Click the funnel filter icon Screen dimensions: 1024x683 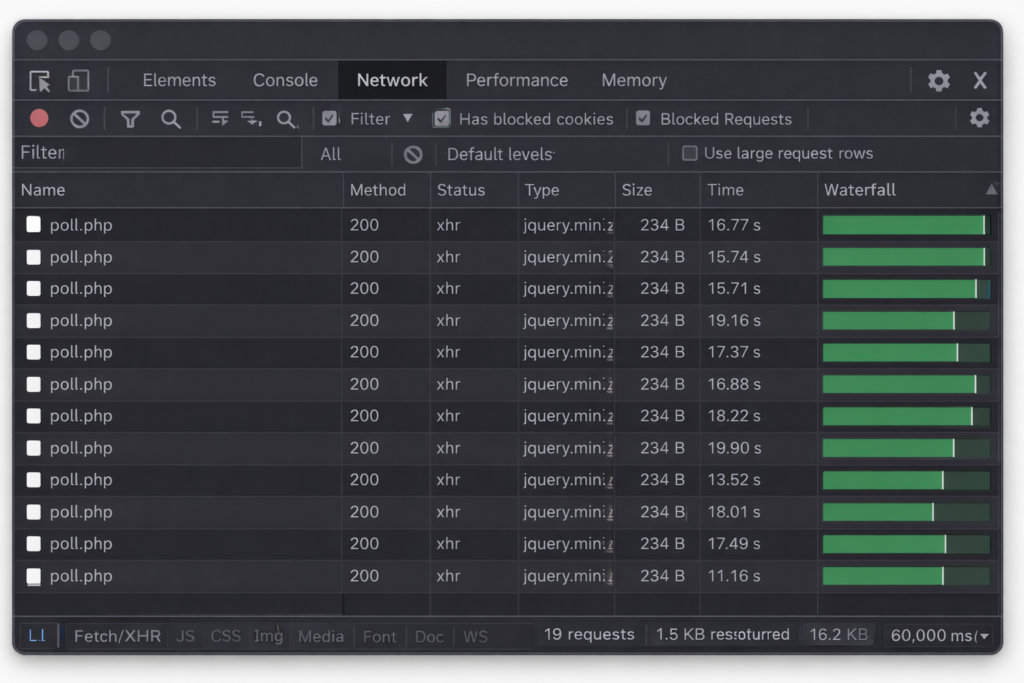click(x=130, y=119)
